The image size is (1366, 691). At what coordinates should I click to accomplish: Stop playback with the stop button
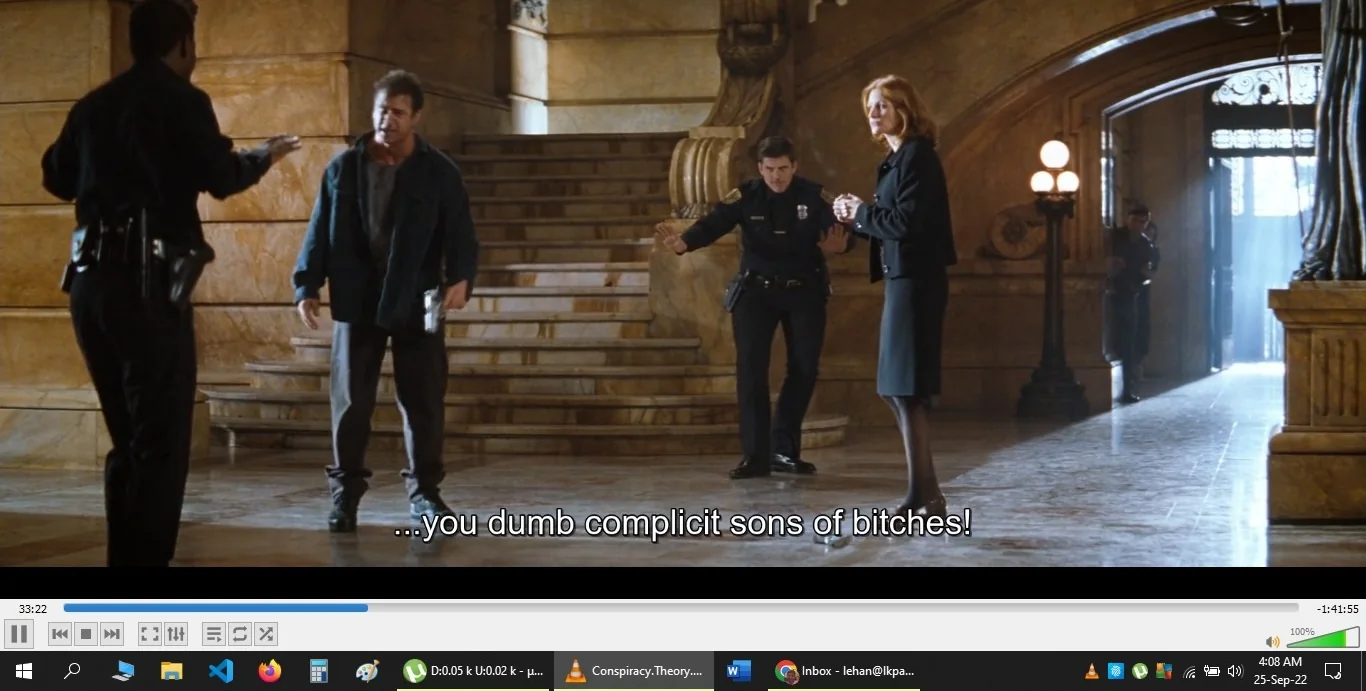tap(86, 634)
